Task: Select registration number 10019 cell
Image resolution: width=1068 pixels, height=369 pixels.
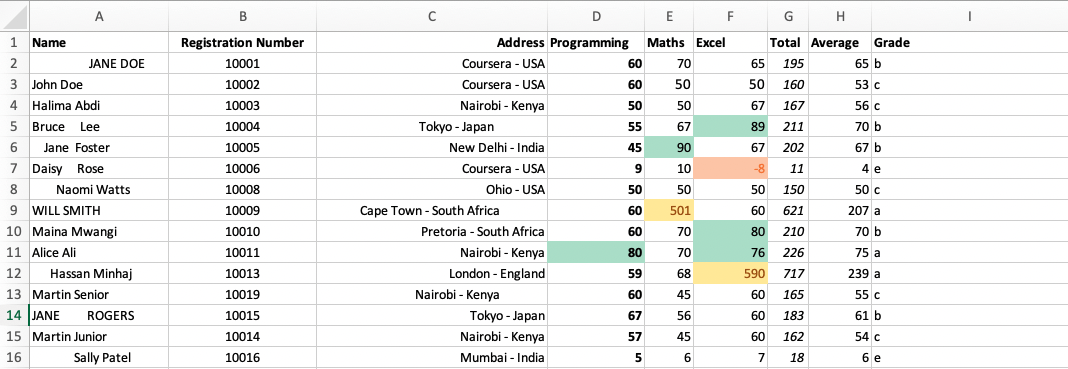Action: [x=242, y=295]
